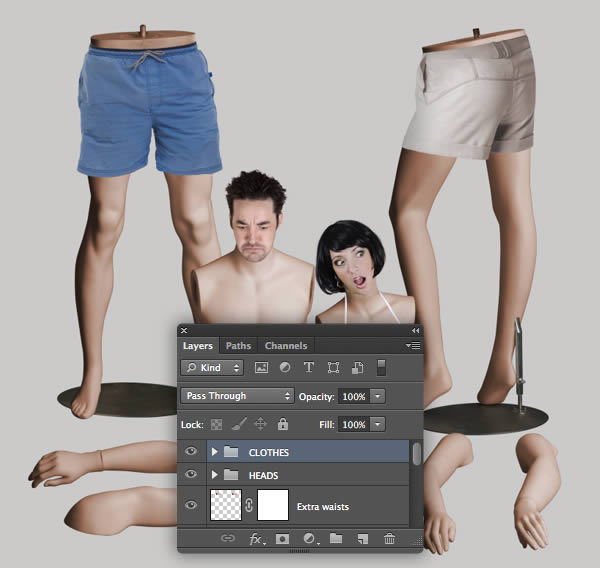Filter for type layers icon
This screenshot has width=600, height=568.
(308, 368)
